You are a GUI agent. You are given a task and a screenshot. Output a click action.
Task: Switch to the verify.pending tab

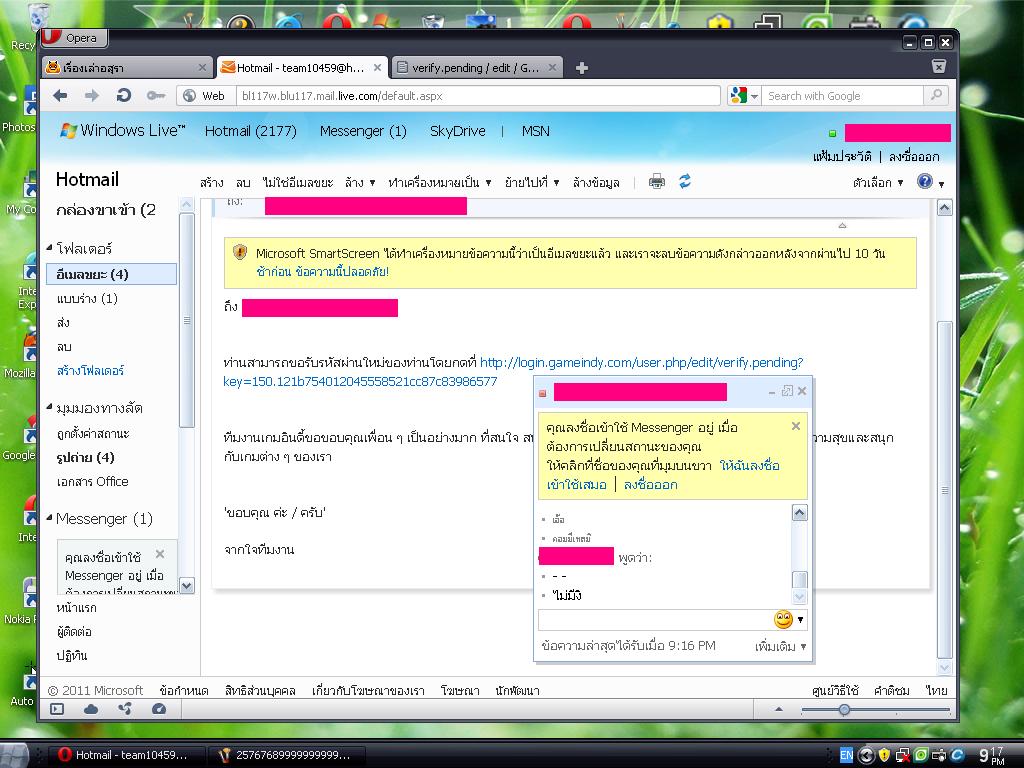point(477,67)
